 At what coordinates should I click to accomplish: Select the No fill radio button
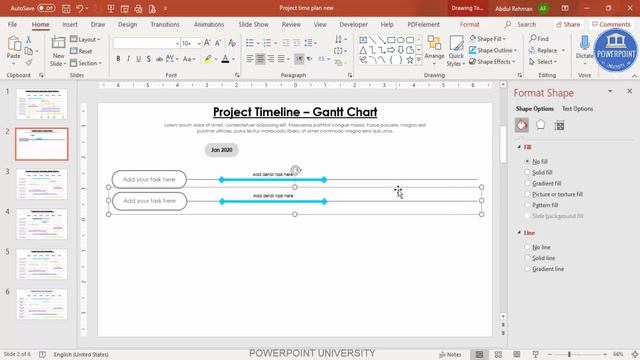pyautogui.click(x=527, y=162)
